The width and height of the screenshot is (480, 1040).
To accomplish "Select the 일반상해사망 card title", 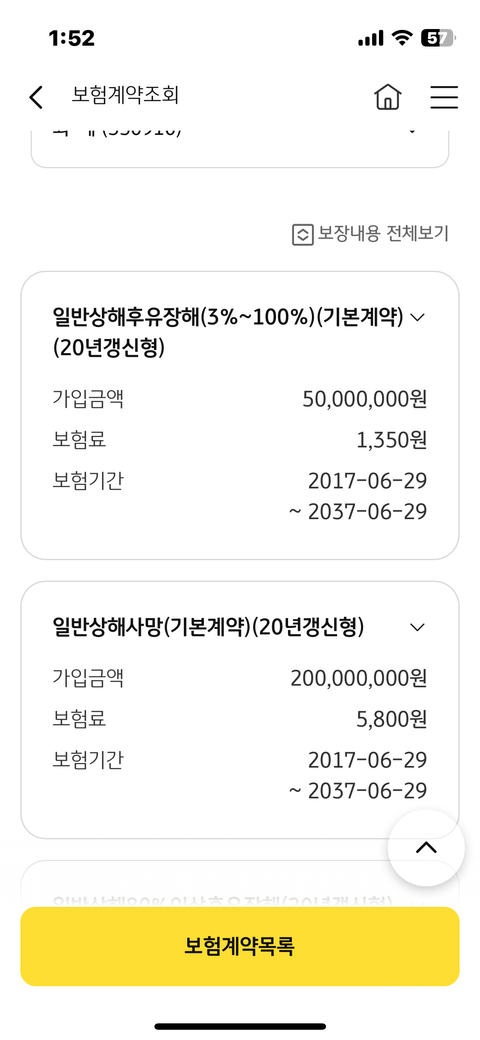I will [208, 627].
